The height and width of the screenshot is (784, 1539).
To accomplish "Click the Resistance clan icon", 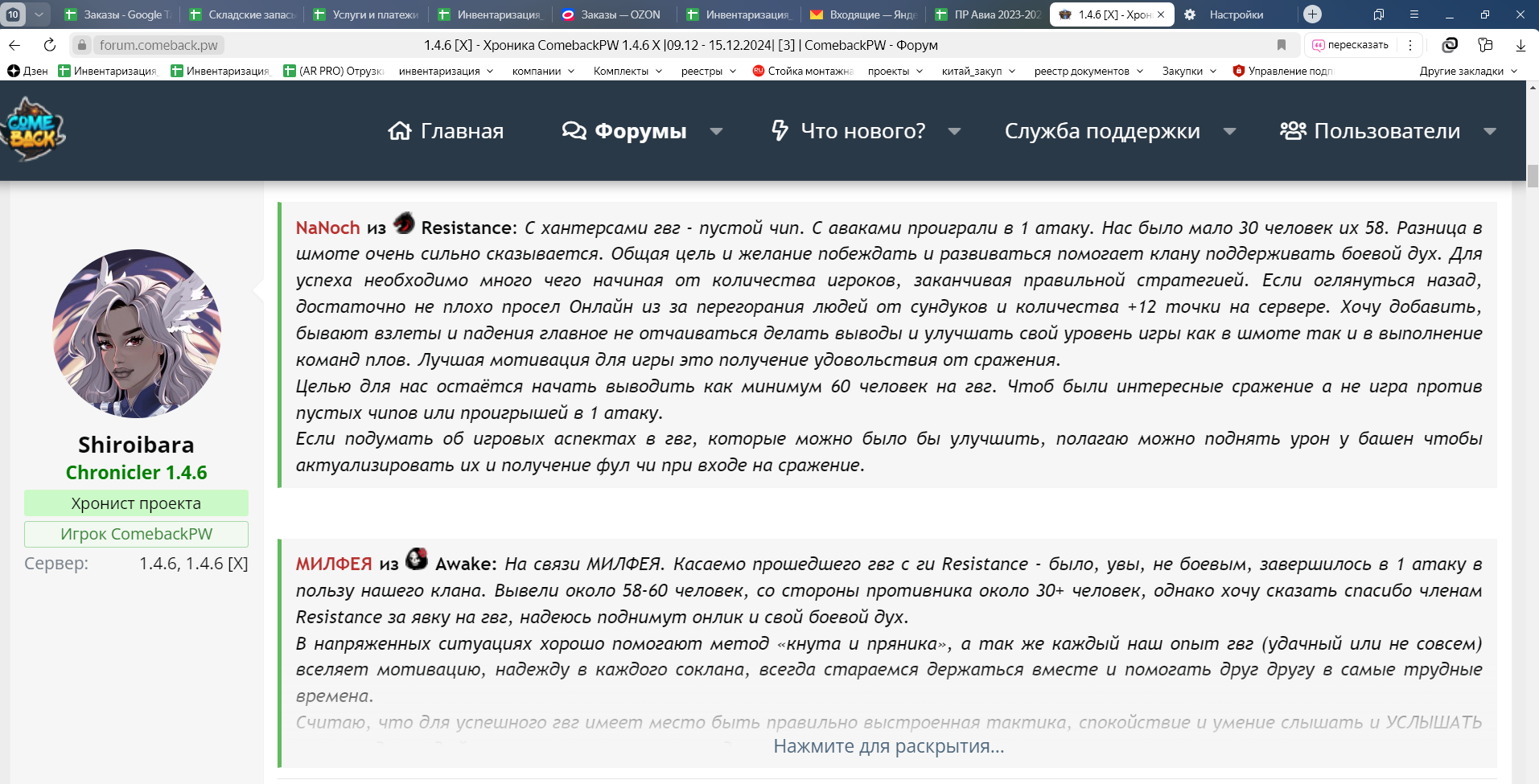I will [404, 223].
